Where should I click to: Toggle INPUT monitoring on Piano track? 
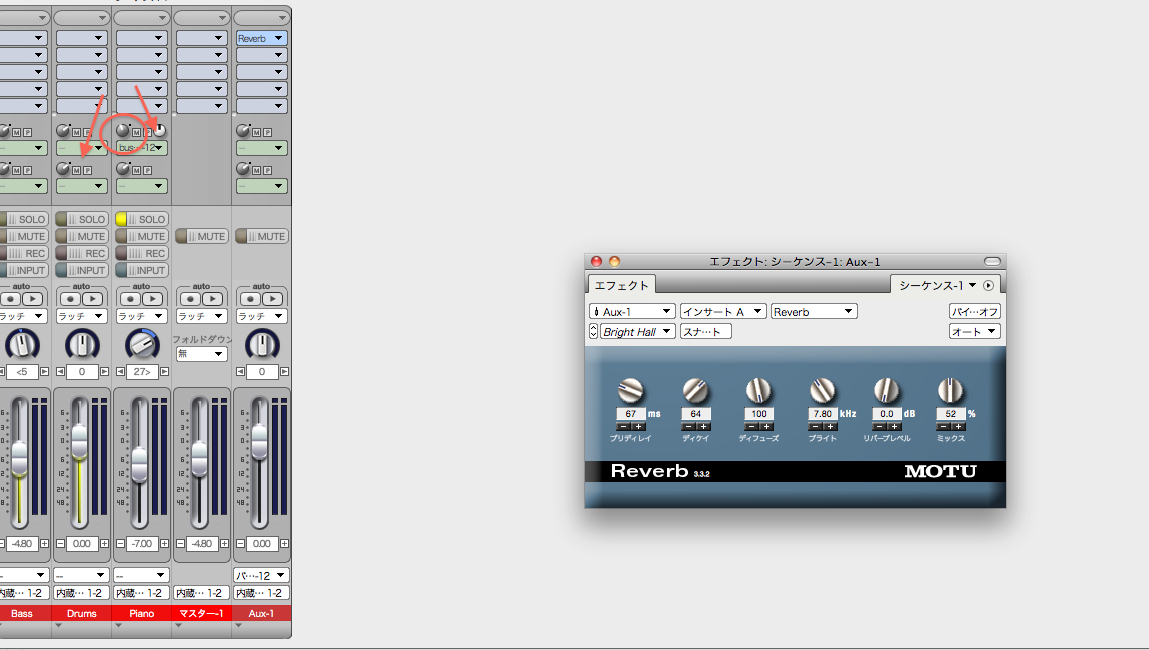[142, 270]
